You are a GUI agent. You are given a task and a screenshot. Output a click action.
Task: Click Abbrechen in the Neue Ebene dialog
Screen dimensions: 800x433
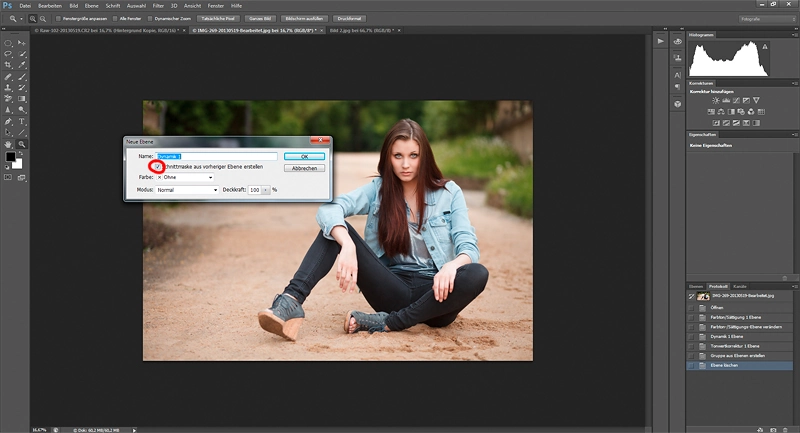304,168
